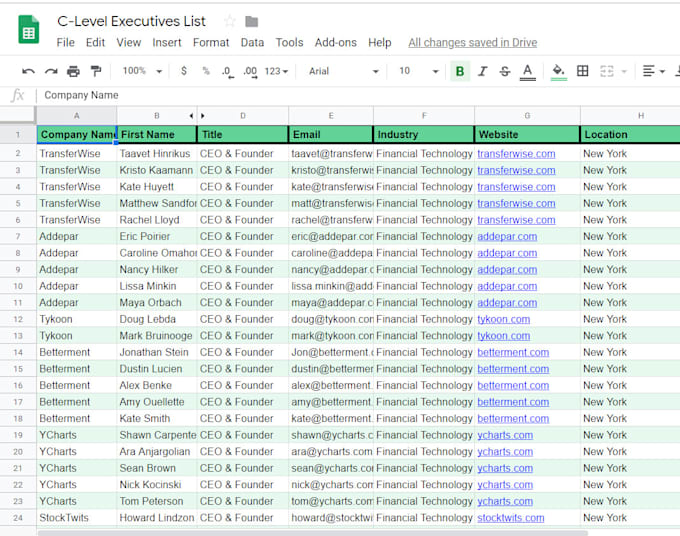Open the 100% zoom dropdown

(142, 71)
